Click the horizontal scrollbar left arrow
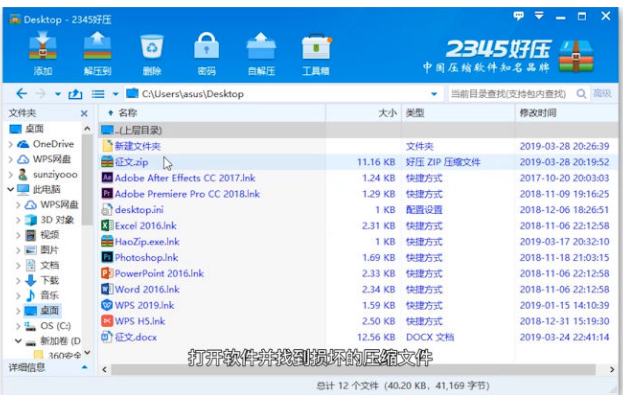The height and width of the screenshot is (405, 623). (x=104, y=370)
